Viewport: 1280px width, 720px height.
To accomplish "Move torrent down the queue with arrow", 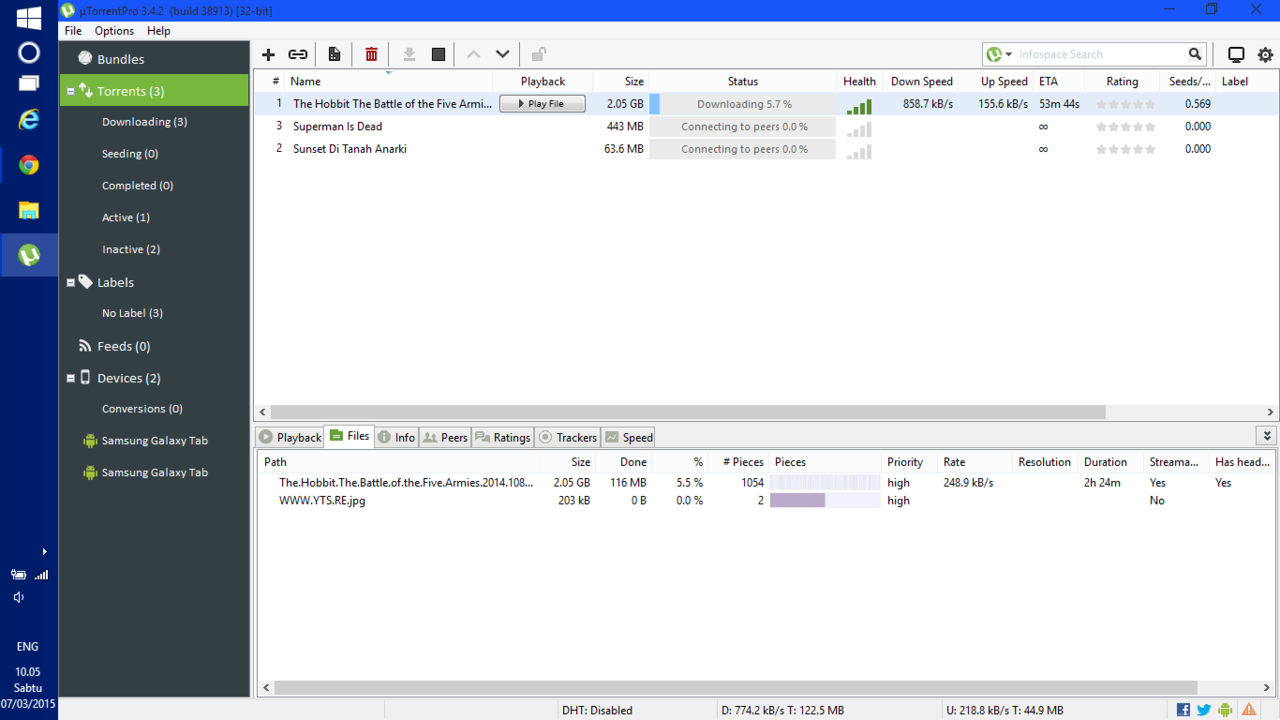I will [503, 55].
